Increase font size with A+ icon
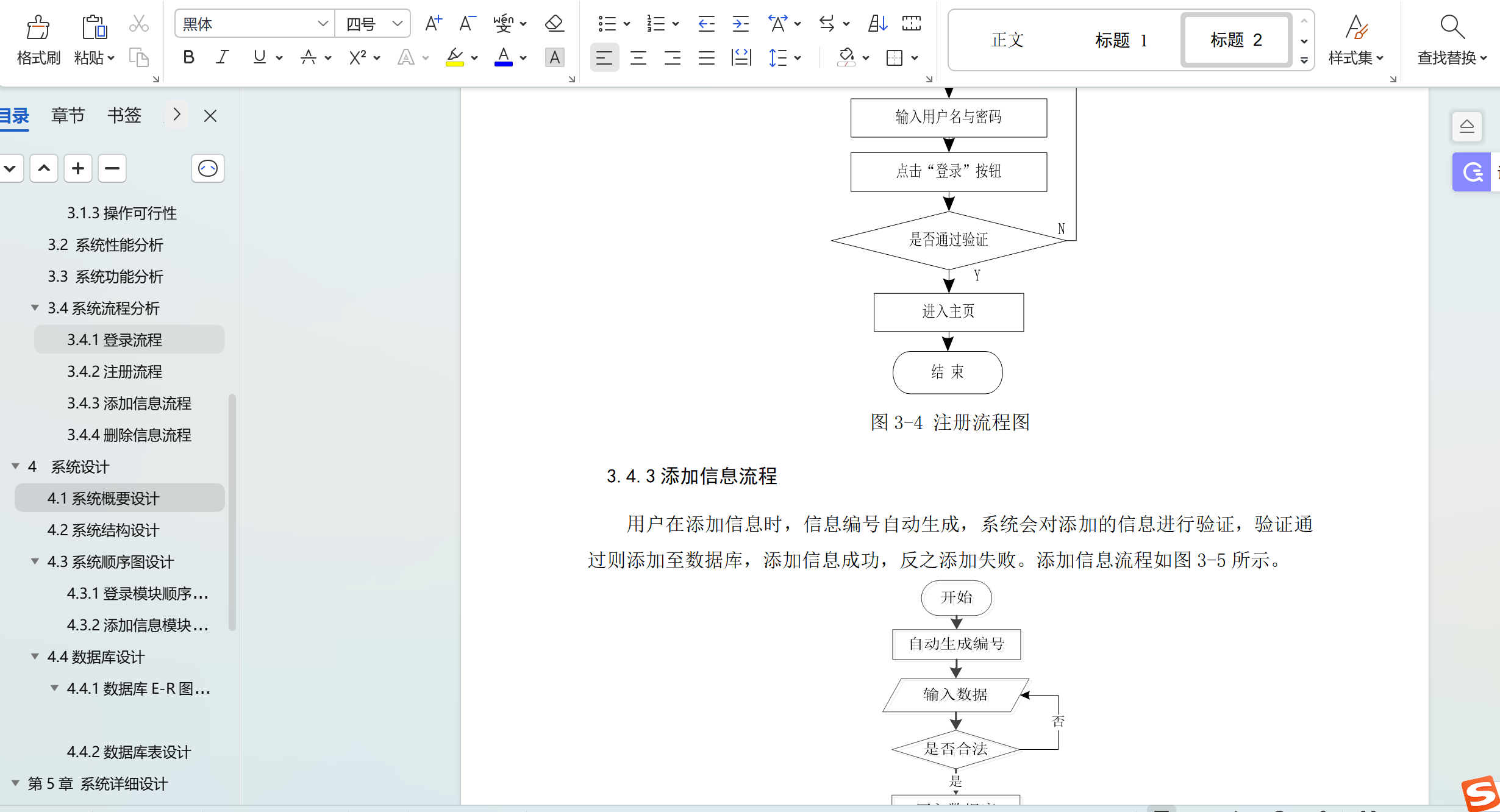The width and height of the screenshot is (1500, 812). pyautogui.click(x=433, y=24)
